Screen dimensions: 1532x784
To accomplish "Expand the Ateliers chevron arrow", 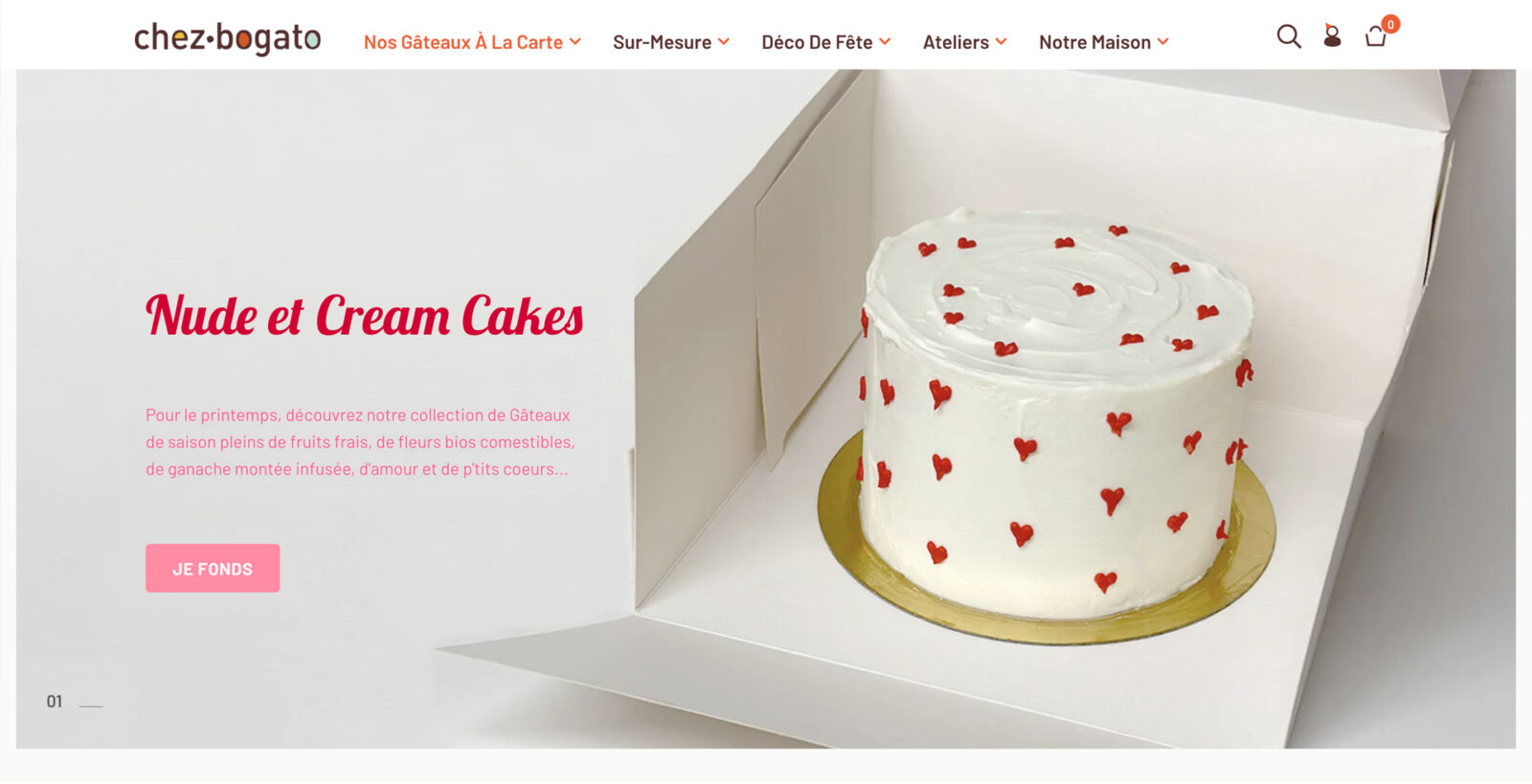I will tap(1001, 41).
